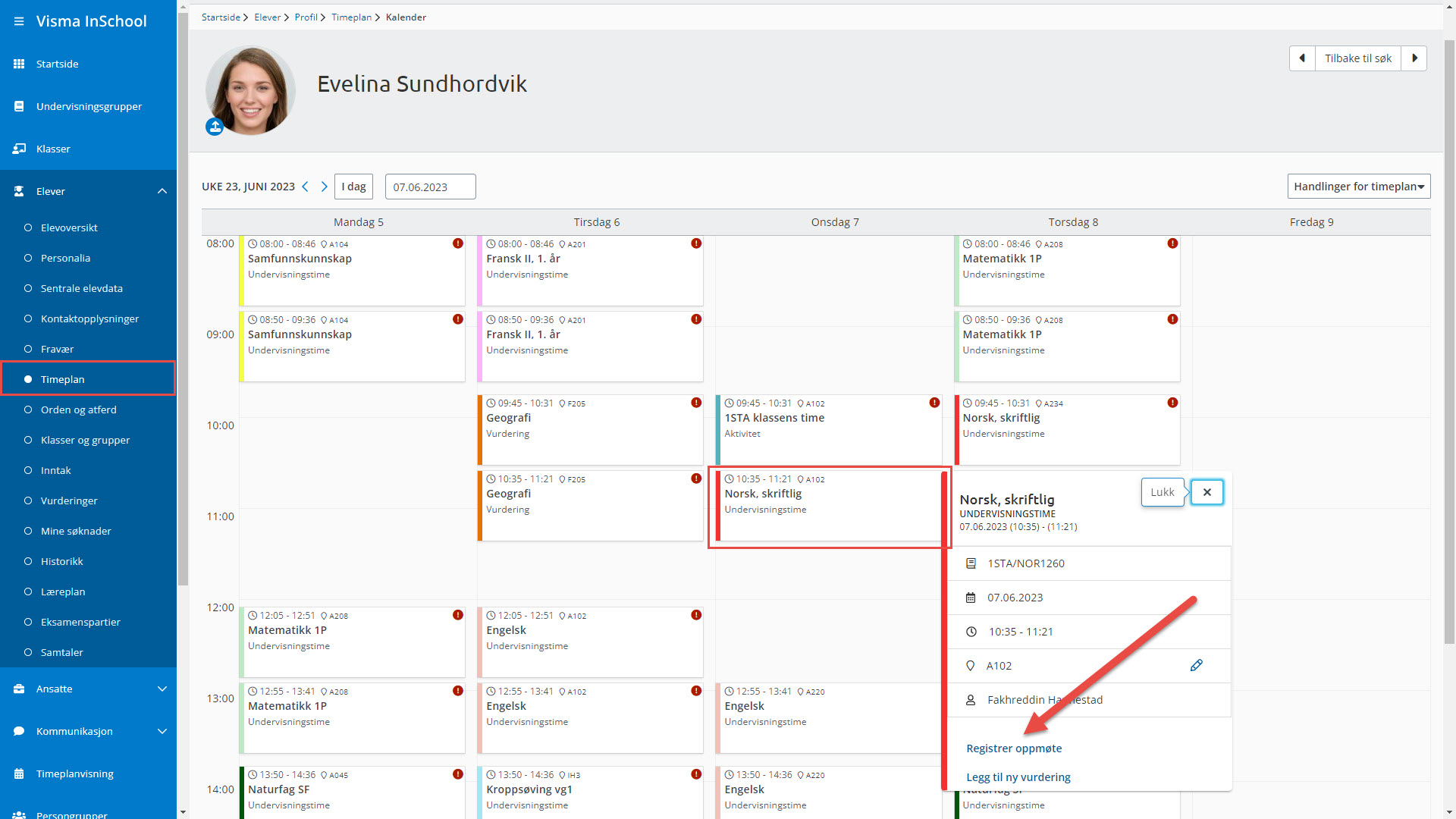This screenshot has height=819, width=1456.
Task: Click the I dag button
Action: pyautogui.click(x=353, y=187)
